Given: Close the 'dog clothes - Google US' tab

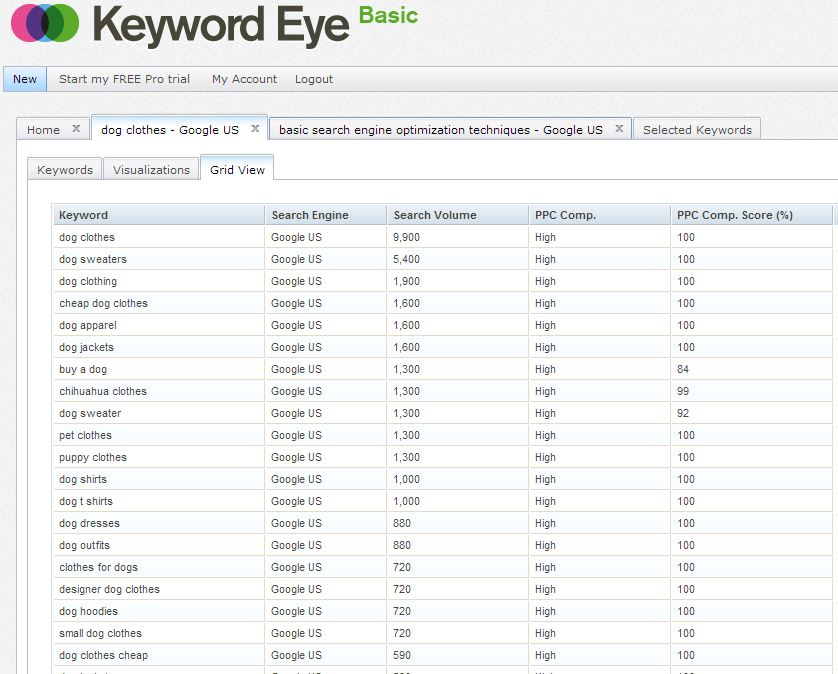Looking at the screenshot, I should tap(255, 128).
